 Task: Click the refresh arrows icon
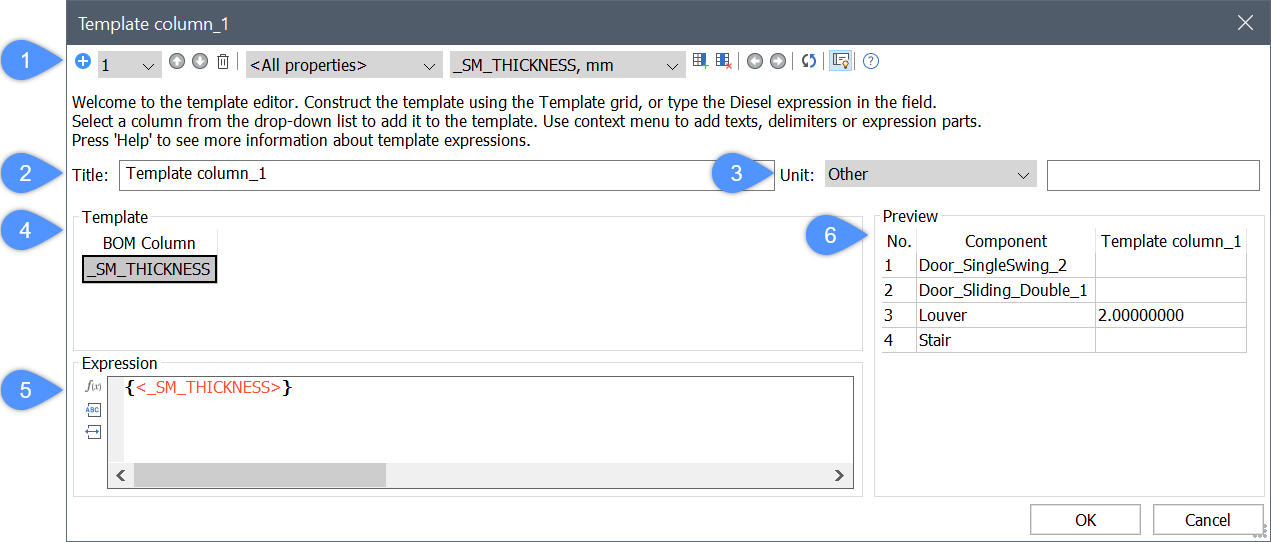pos(809,62)
